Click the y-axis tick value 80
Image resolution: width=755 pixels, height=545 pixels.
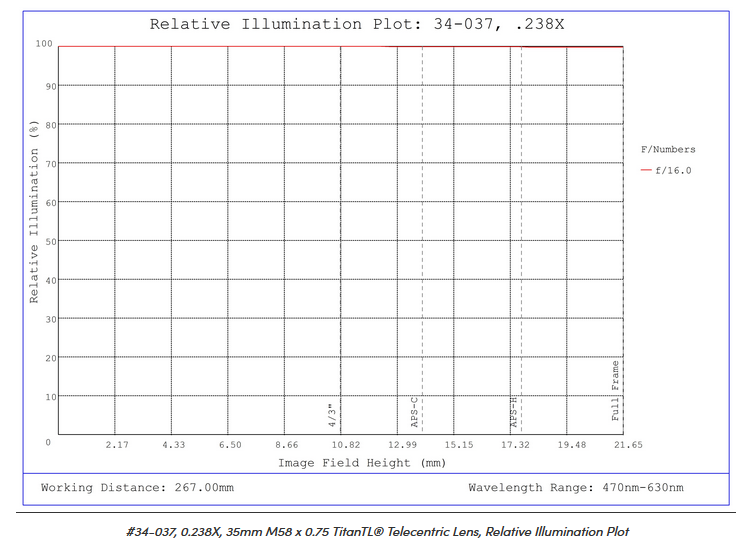click(51, 126)
